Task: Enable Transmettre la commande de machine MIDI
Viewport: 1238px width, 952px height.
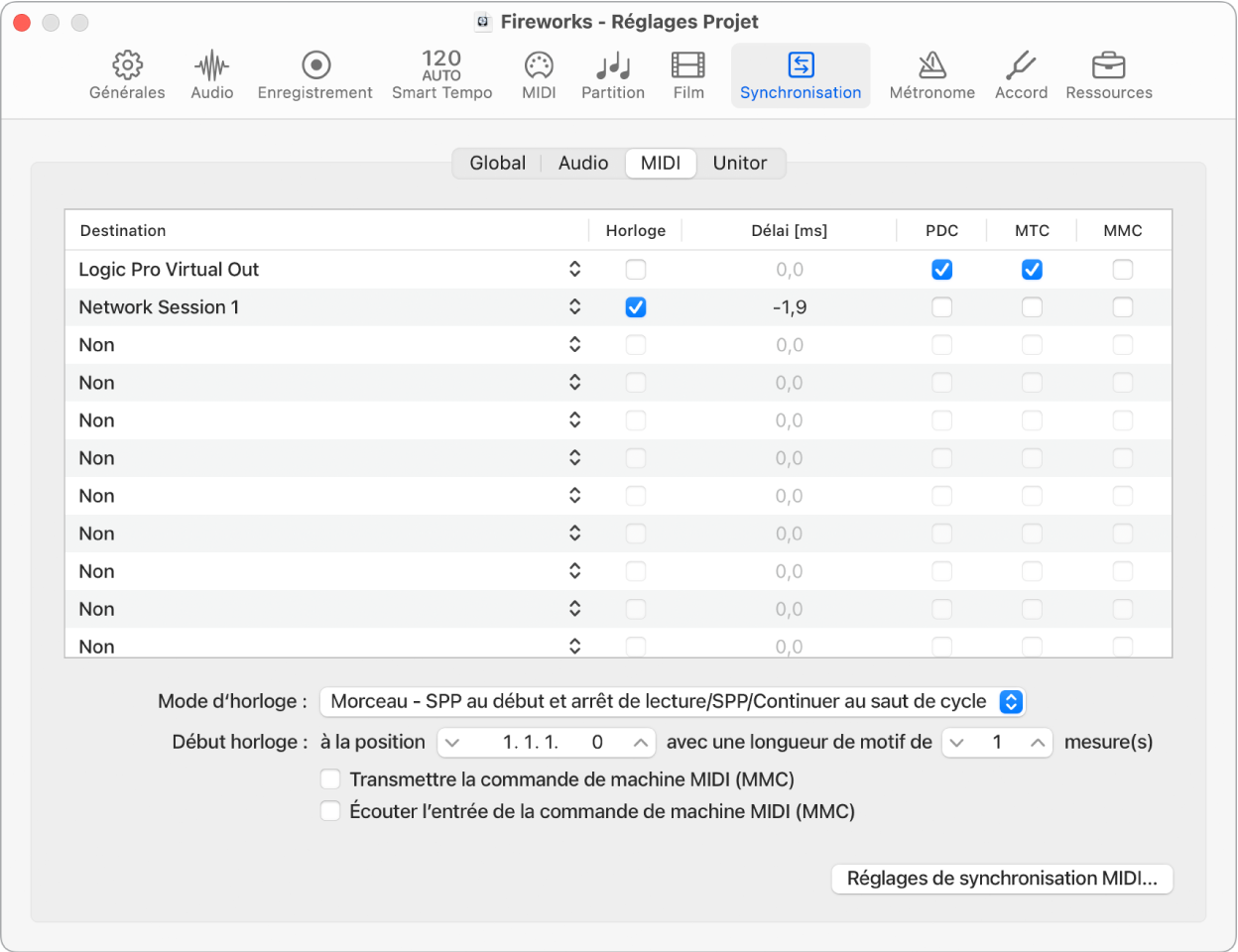Action: coord(330,779)
